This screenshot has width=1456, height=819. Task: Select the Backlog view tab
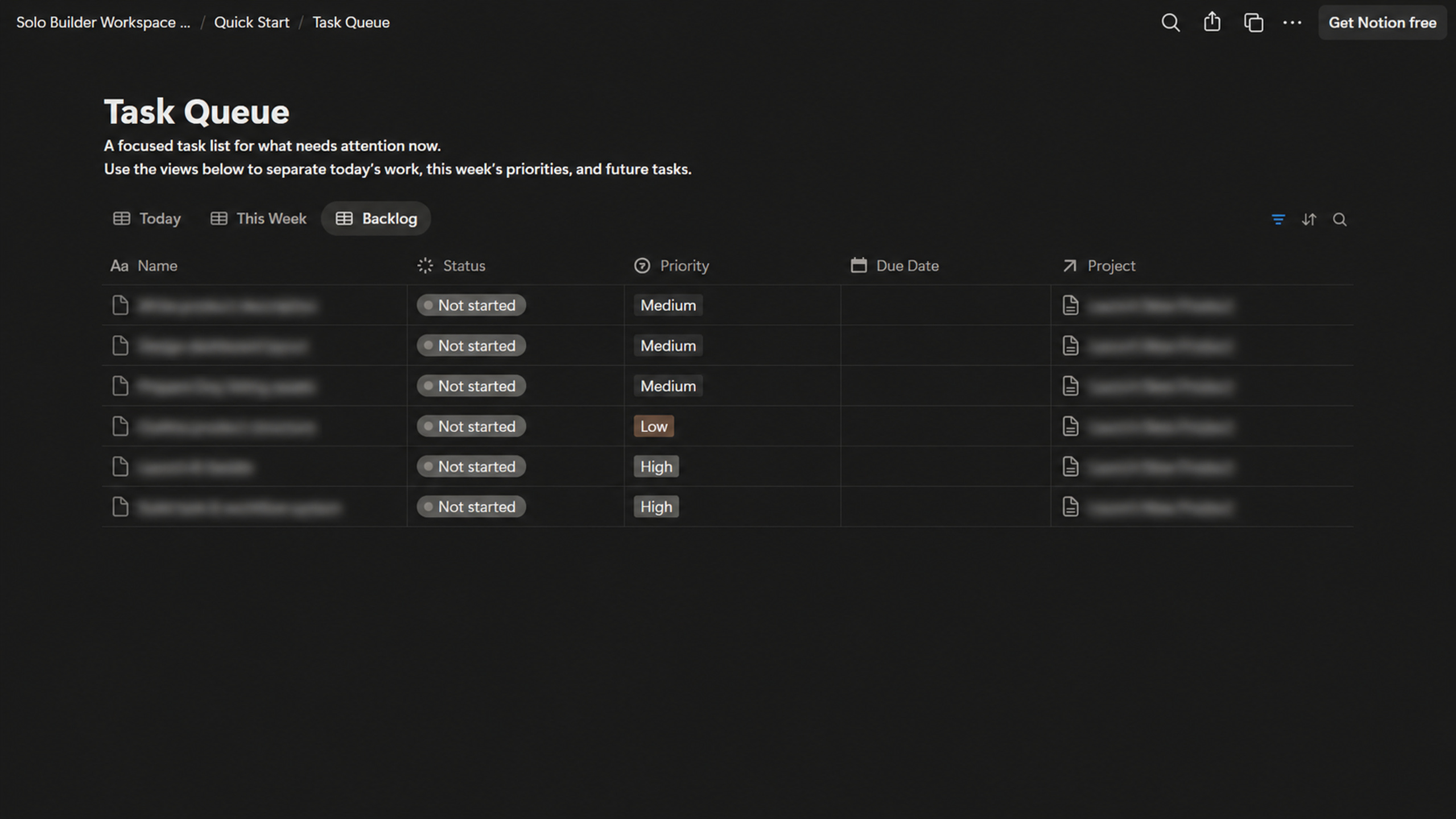pos(376,218)
